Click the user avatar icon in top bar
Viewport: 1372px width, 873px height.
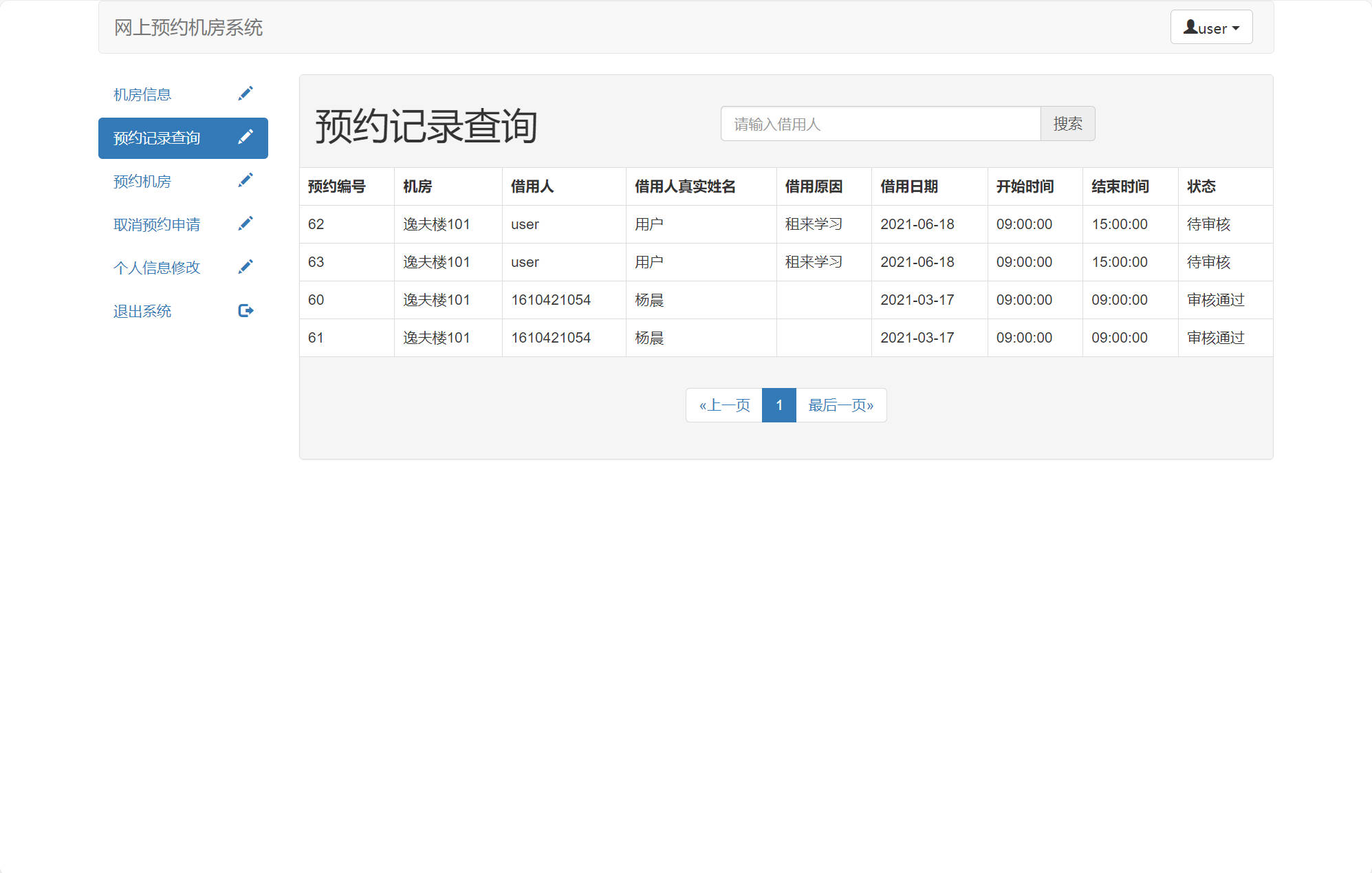[x=1189, y=27]
